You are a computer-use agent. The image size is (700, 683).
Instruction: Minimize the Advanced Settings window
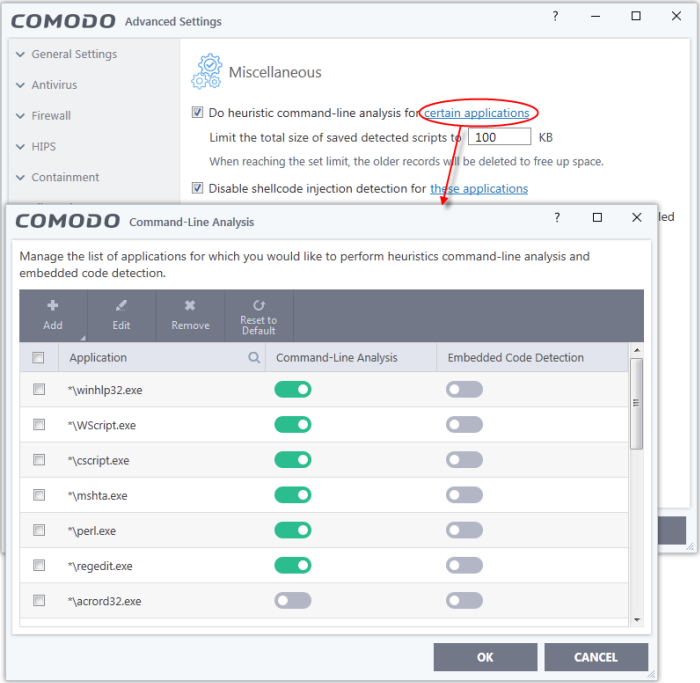595,17
